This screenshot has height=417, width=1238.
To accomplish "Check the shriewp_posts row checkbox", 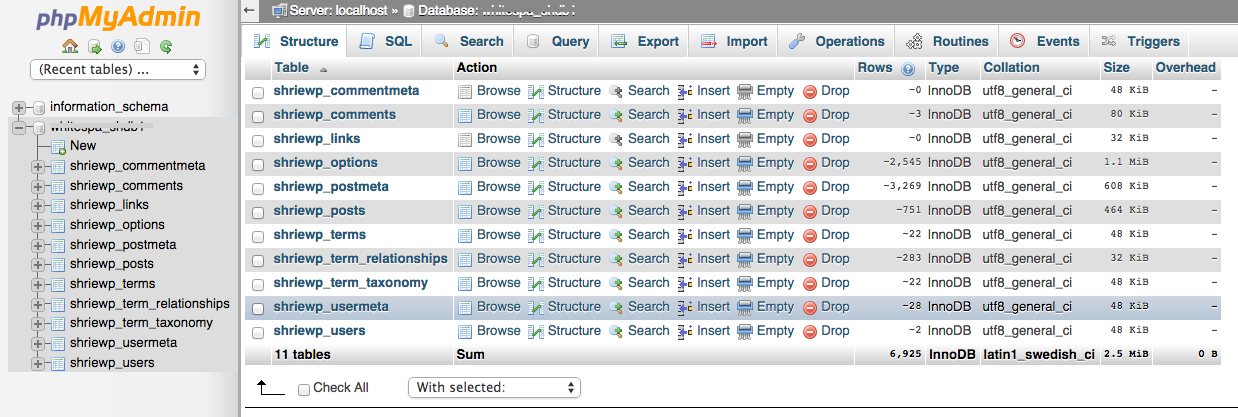I will (x=258, y=212).
